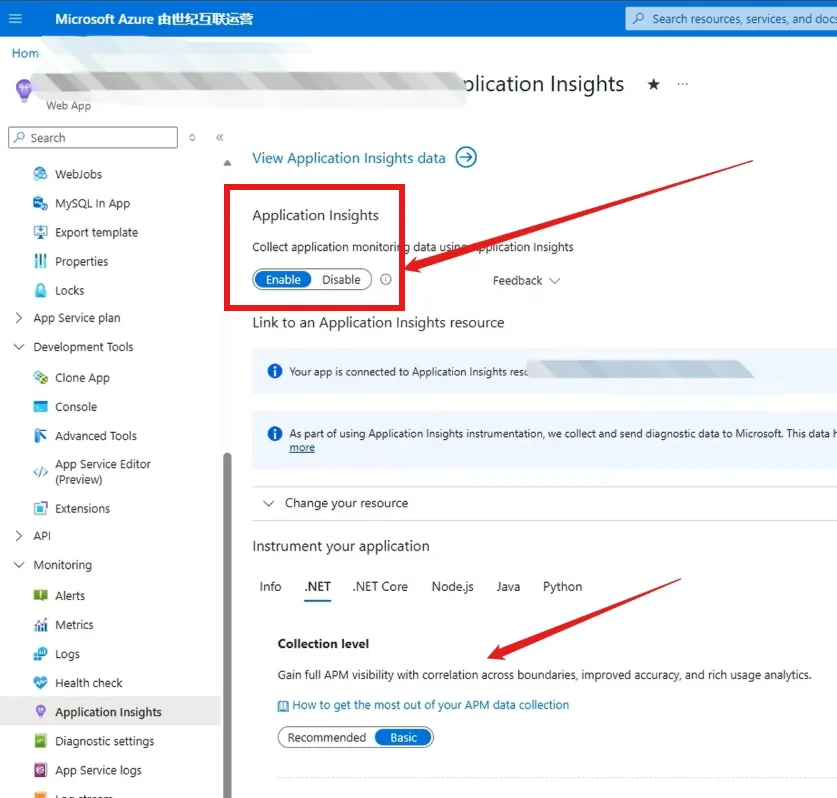This screenshot has width=837, height=798.
Task: Open the Feedback dropdown
Action: tap(526, 281)
